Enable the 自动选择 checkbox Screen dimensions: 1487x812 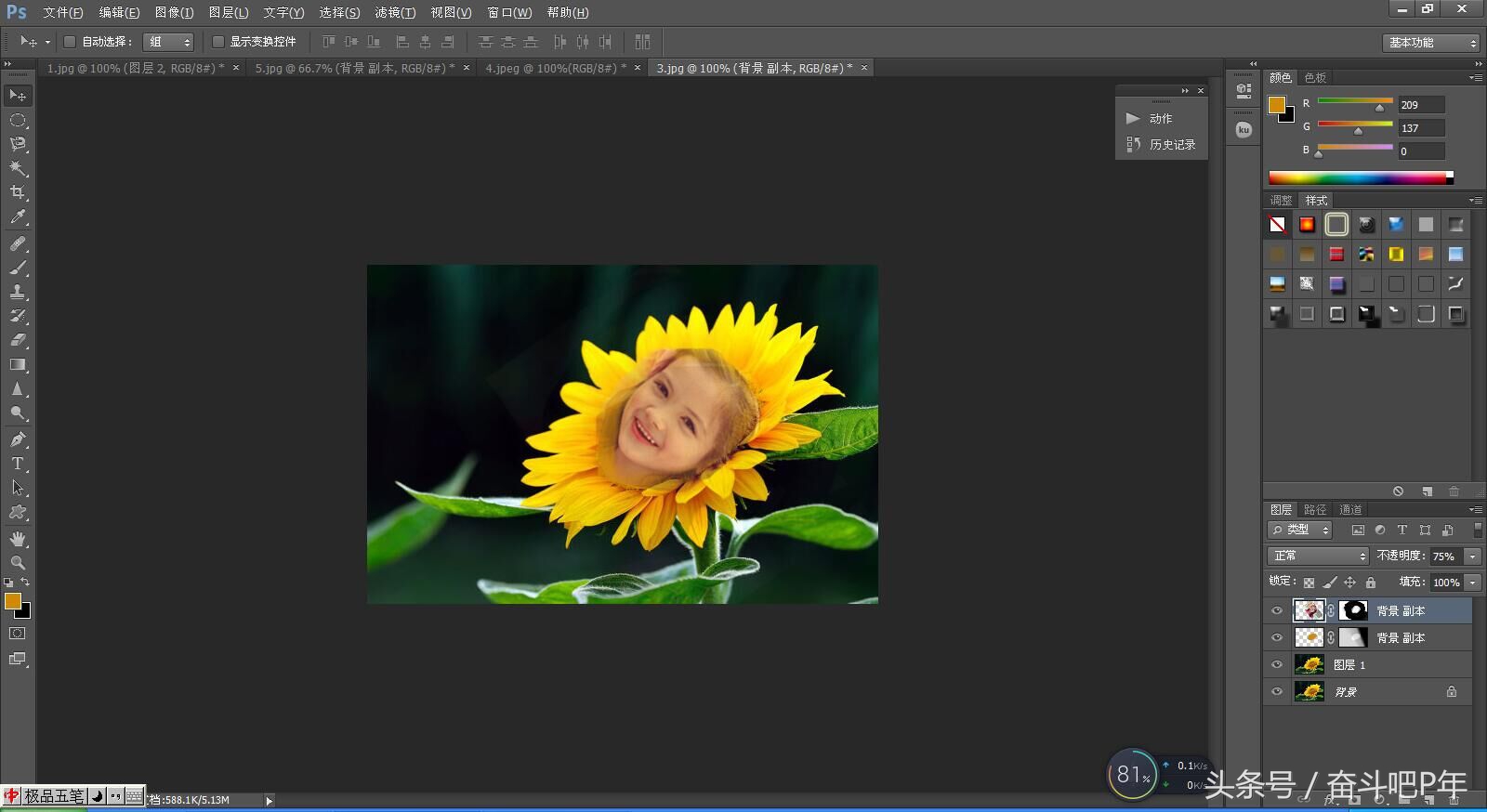click(70, 42)
